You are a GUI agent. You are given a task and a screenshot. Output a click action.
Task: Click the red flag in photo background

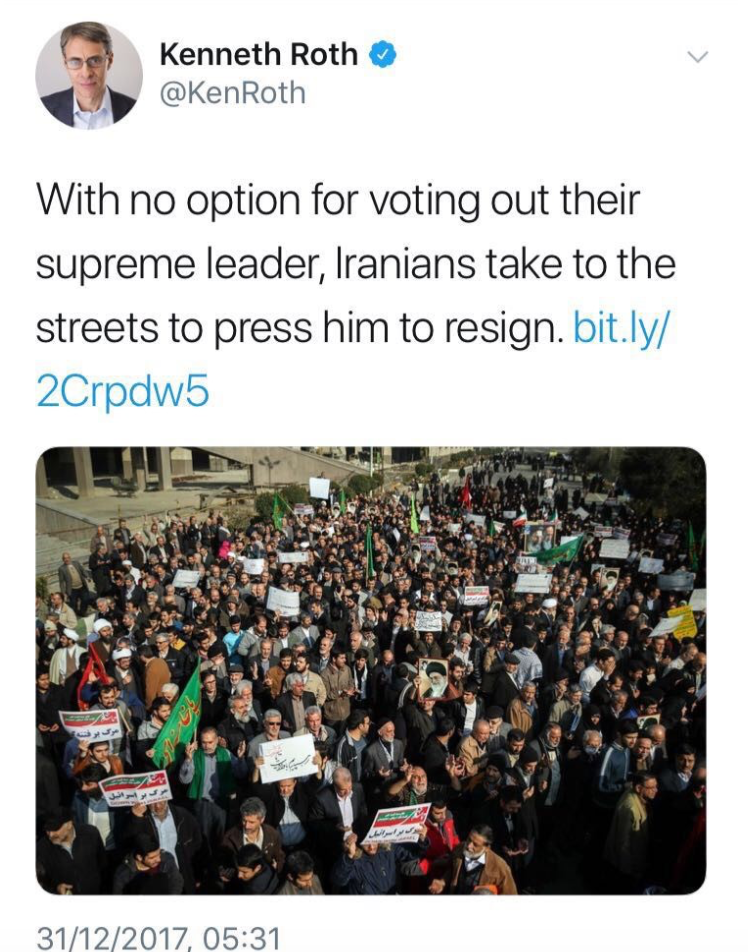[x=466, y=493]
